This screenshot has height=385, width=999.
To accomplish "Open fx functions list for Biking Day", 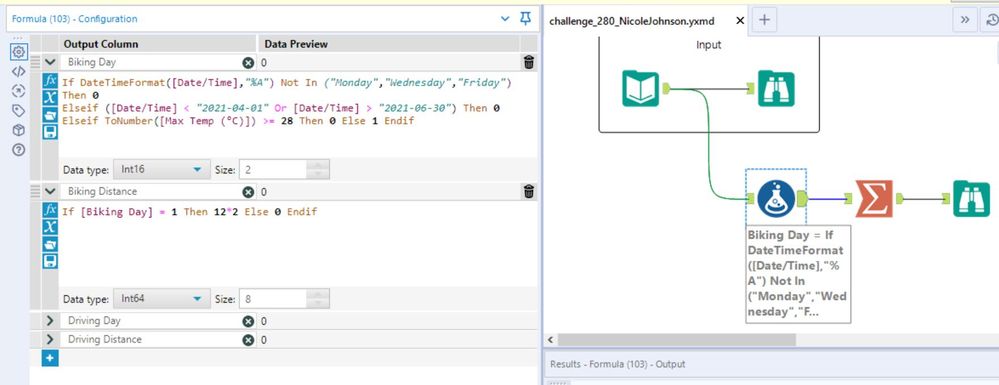I will point(50,80).
